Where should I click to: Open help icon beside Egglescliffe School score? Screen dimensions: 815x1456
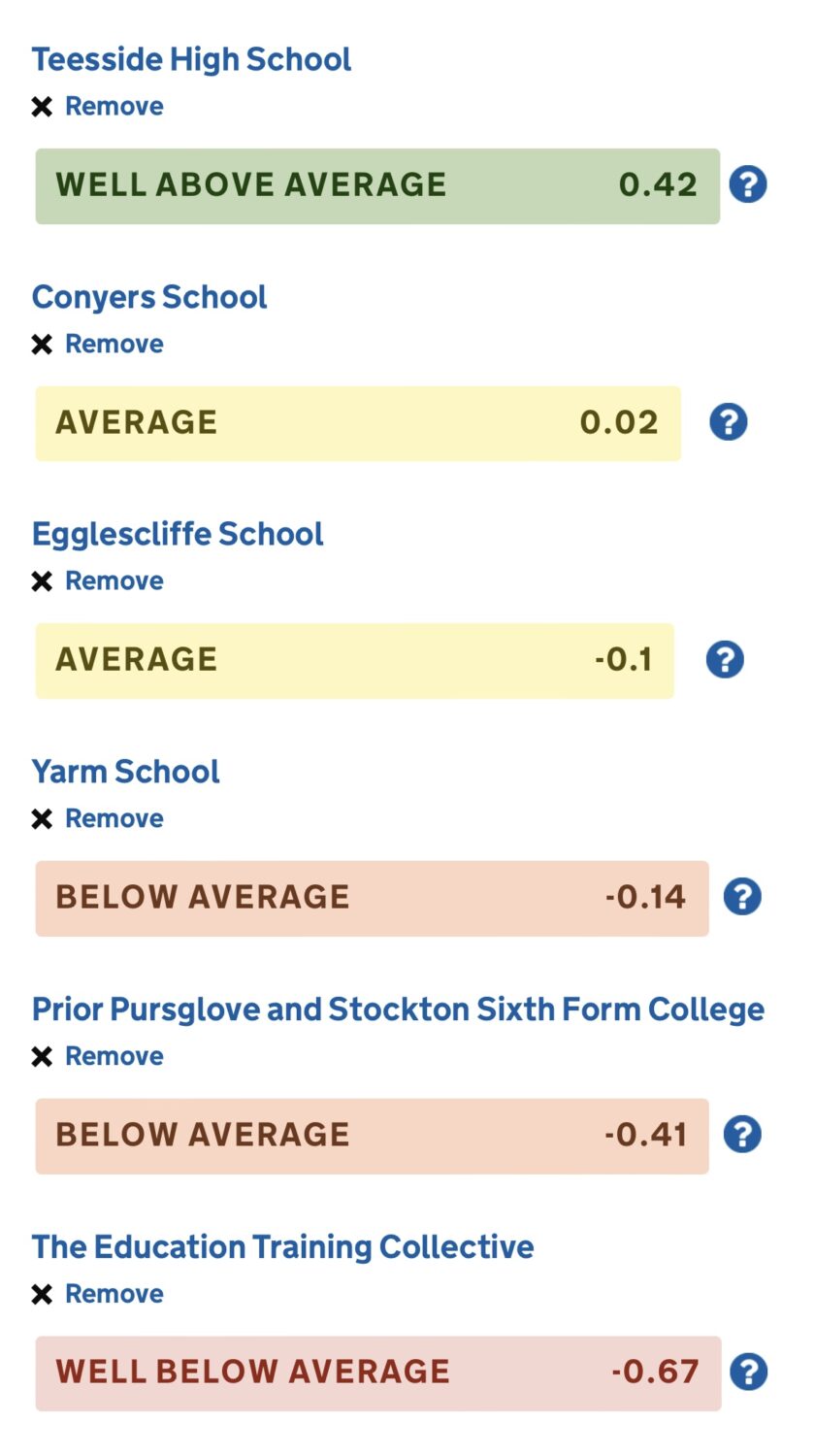point(724,659)
